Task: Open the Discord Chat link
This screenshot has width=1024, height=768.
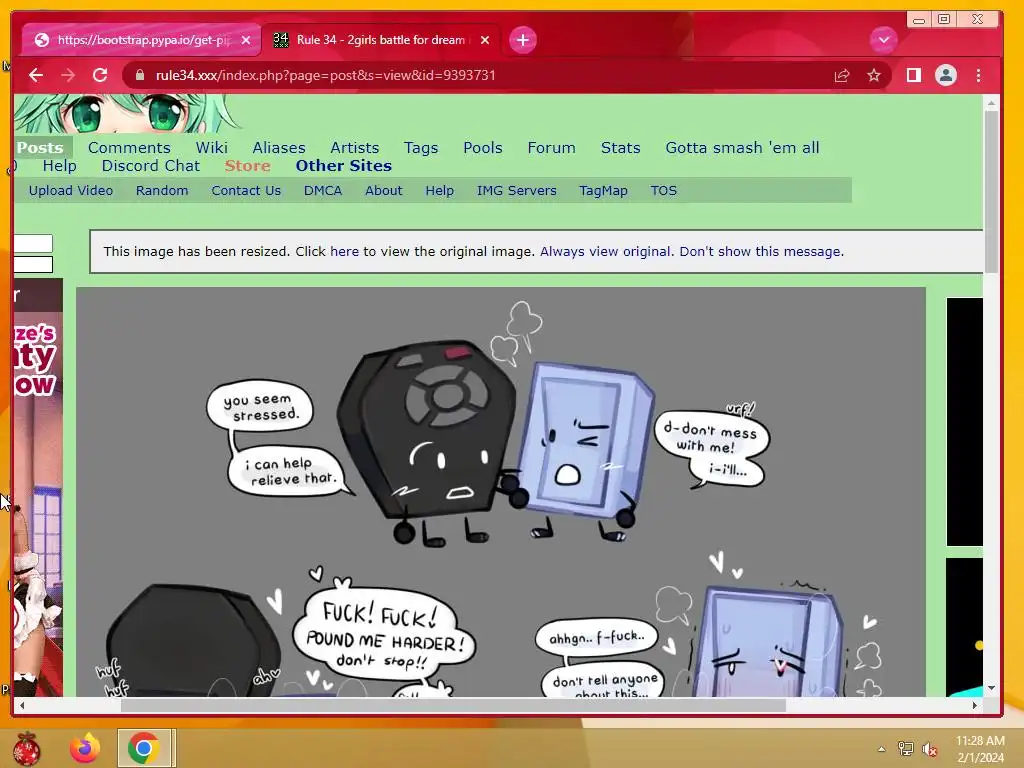Action: click(151, 166)
